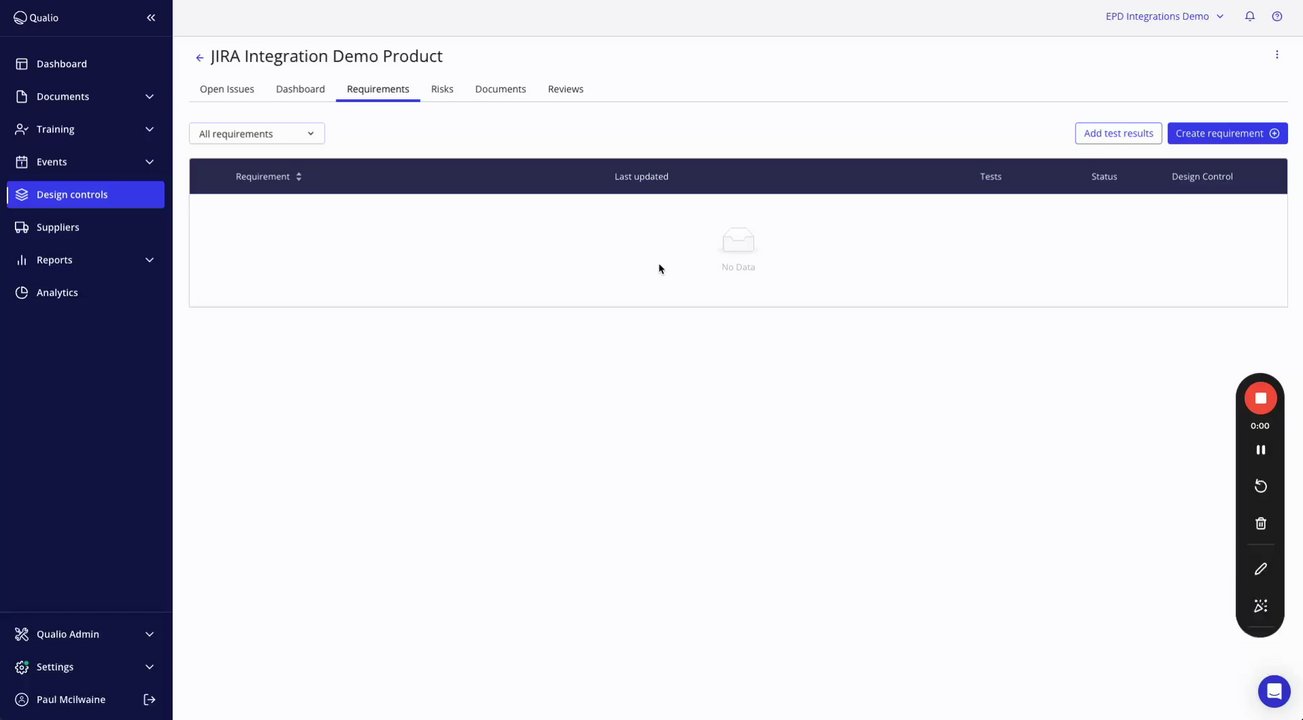Expand the Training submenu chevron
Viewport: 1303px width, 720px height.
[149, 129]
